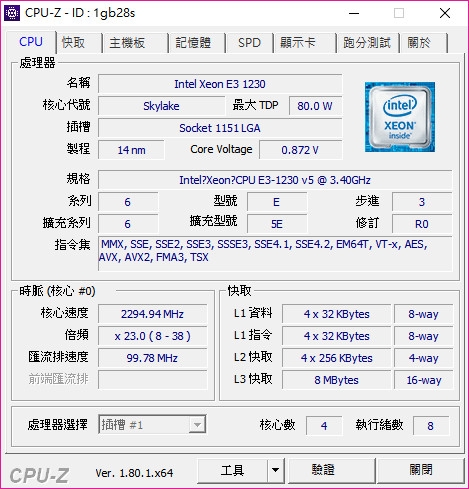The width and height of the screenshot is (469, 489).
Task: Click the Ver. 1.80.1.x64 version text
Action: tap(134, 473)
